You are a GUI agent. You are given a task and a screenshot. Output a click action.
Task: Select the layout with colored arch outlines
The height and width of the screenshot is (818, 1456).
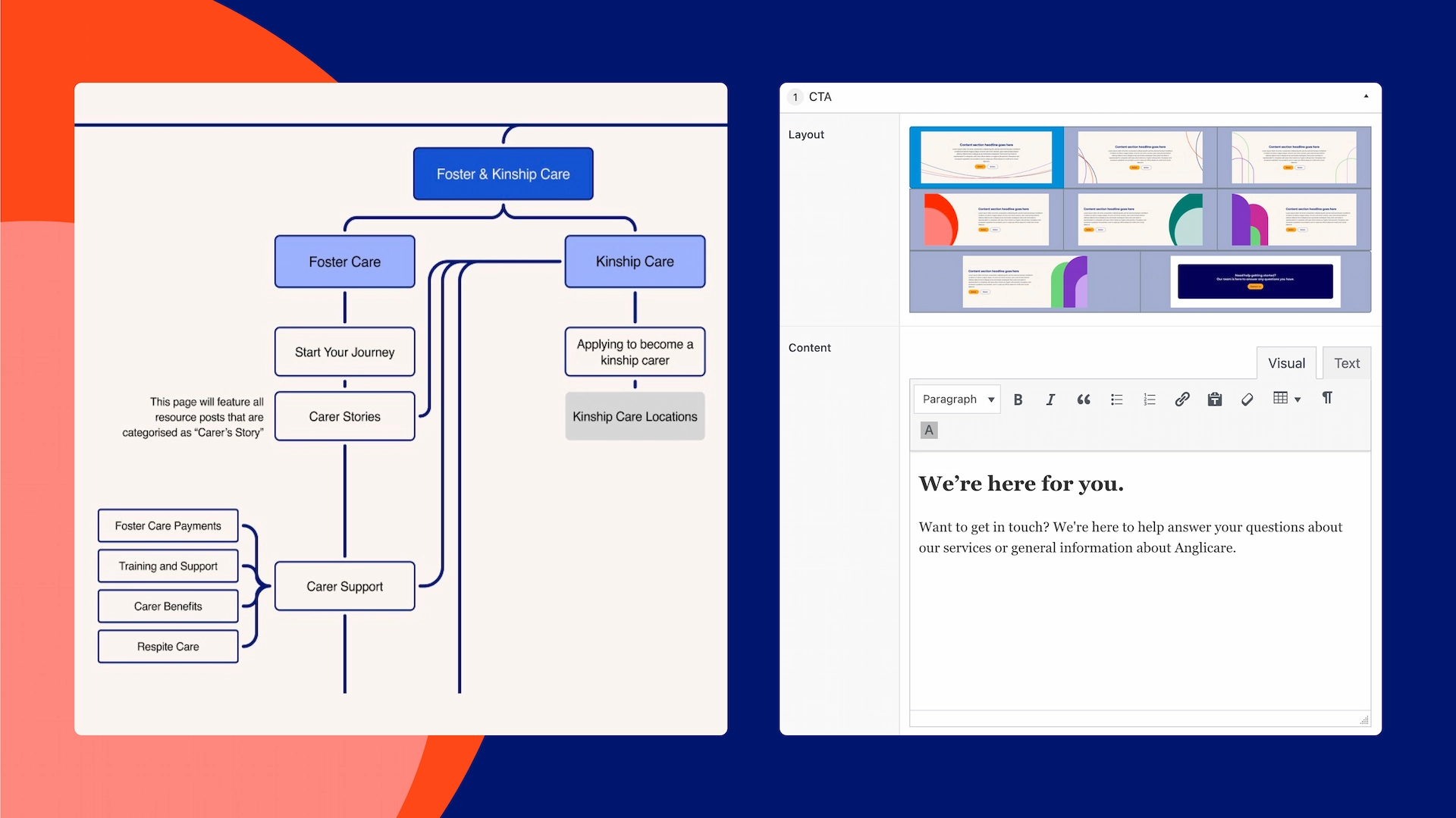(1294, 157)
